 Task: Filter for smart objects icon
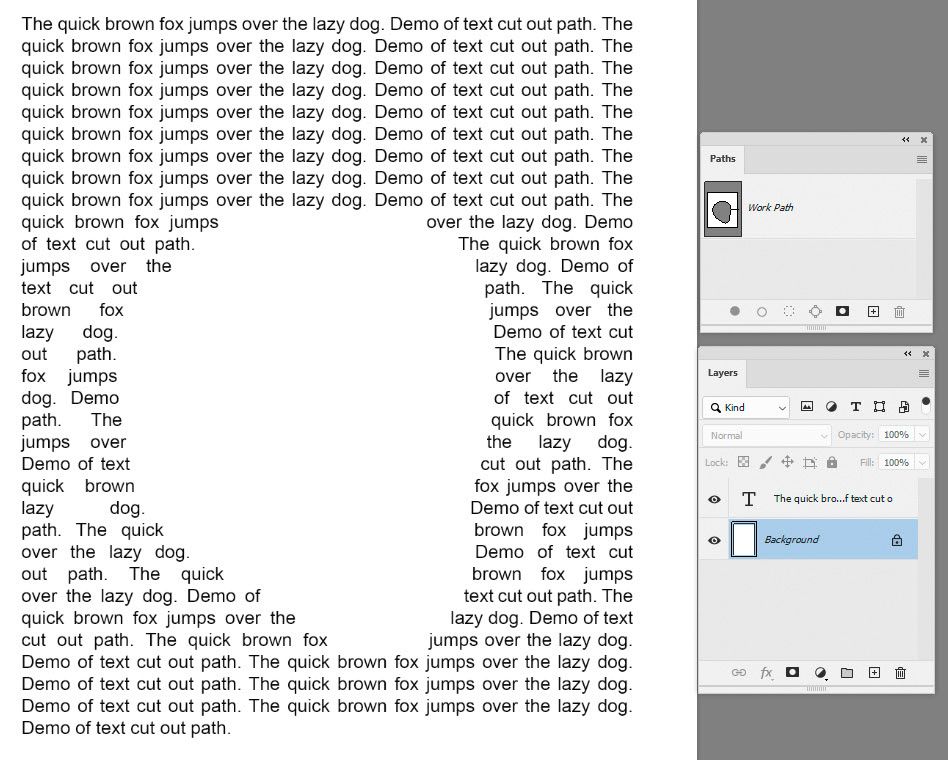(904, 406)
